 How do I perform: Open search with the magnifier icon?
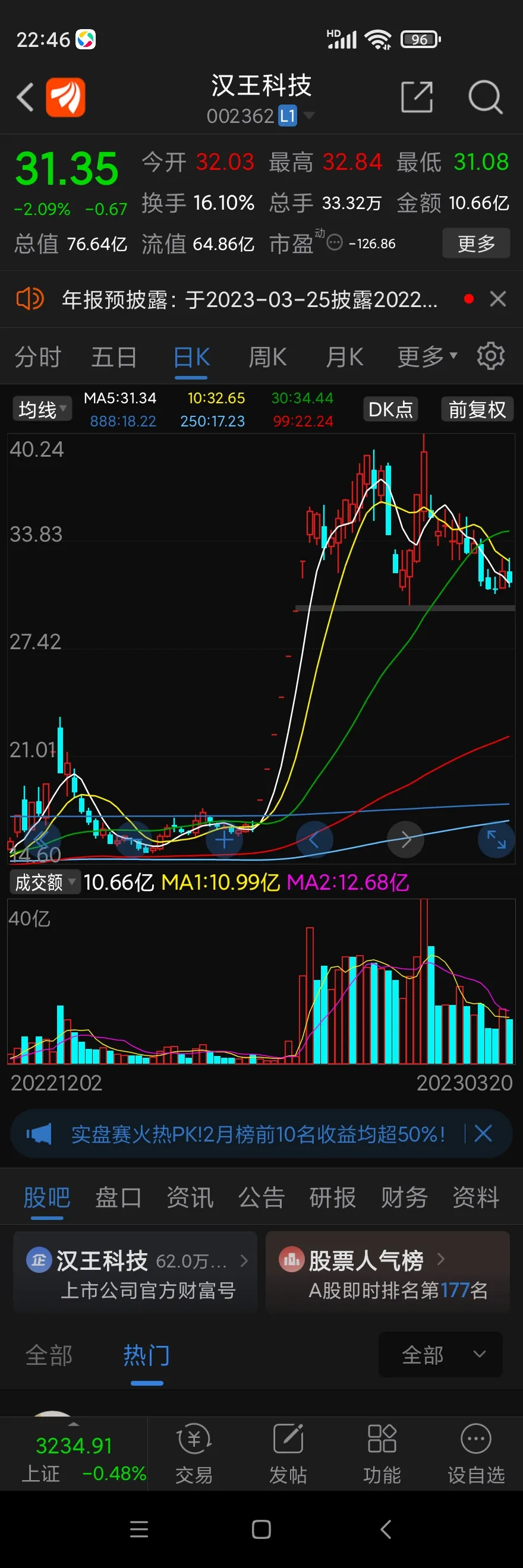tap(485, 97)
